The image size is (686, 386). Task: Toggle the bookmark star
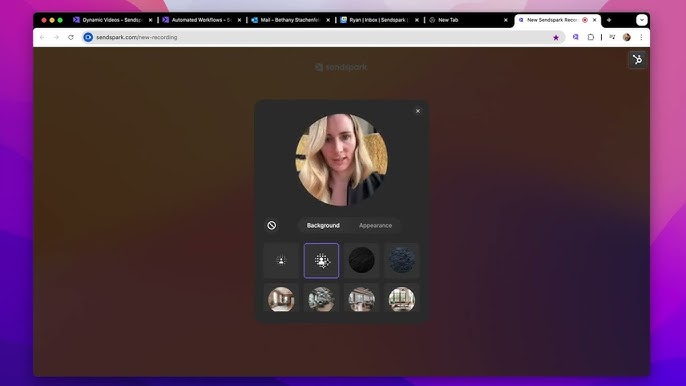coord(556,38)
